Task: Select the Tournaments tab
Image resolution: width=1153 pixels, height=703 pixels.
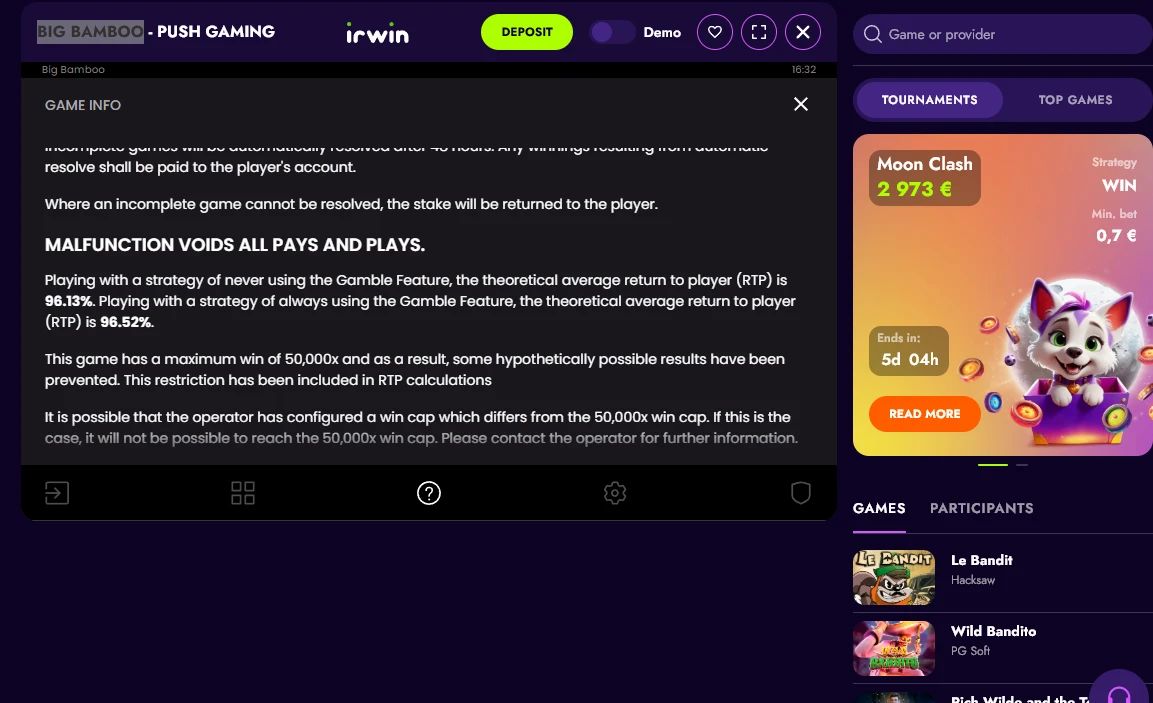Action: click(x=929, y=100)
